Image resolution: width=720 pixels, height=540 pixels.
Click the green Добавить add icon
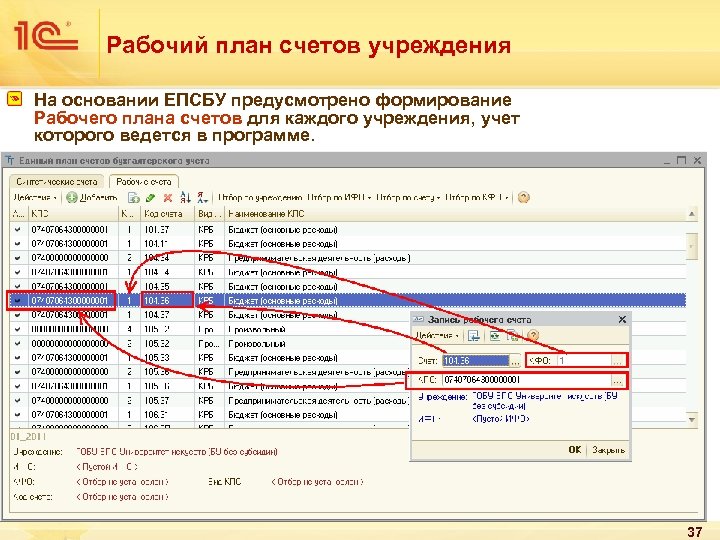tap(72, 198)
